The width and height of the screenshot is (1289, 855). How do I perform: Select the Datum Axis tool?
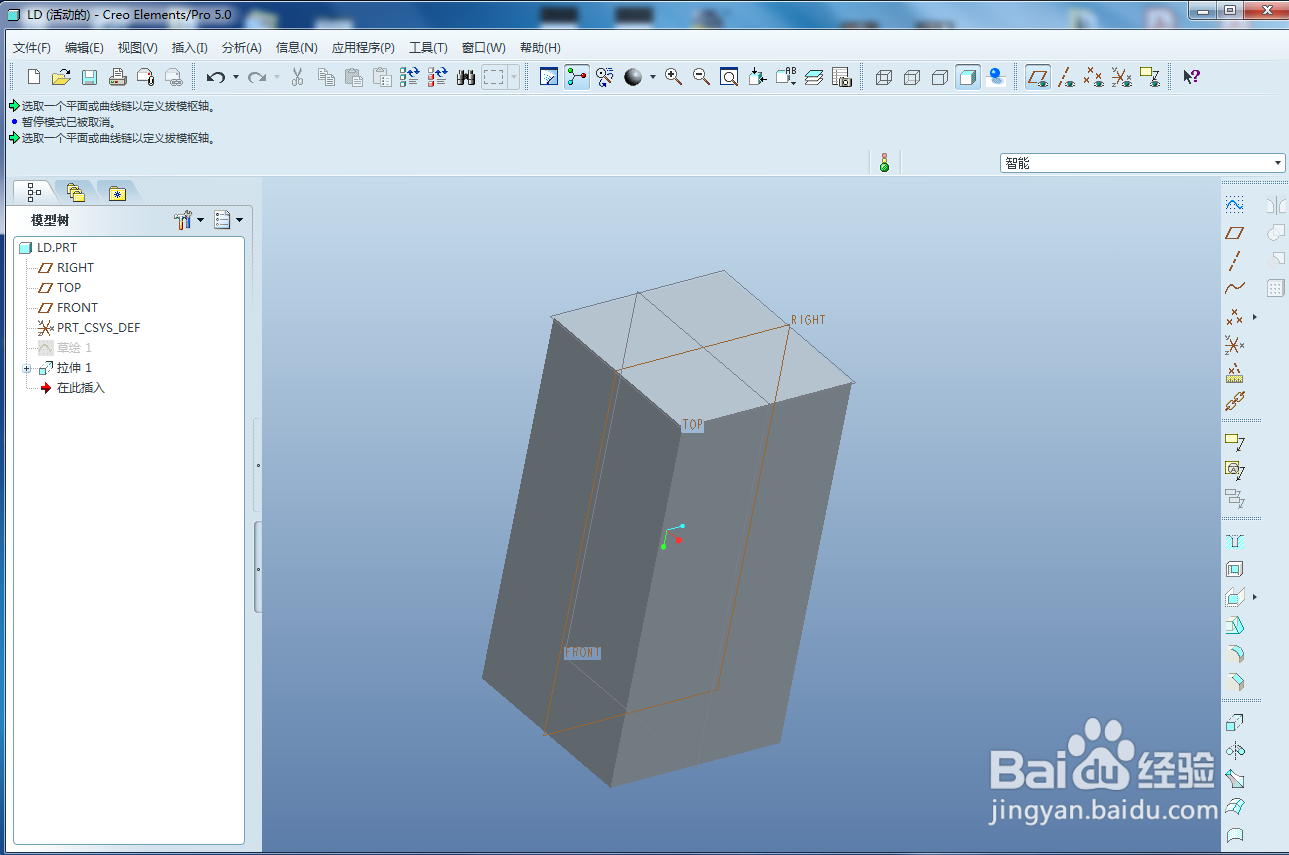(x=1234, y=261)
